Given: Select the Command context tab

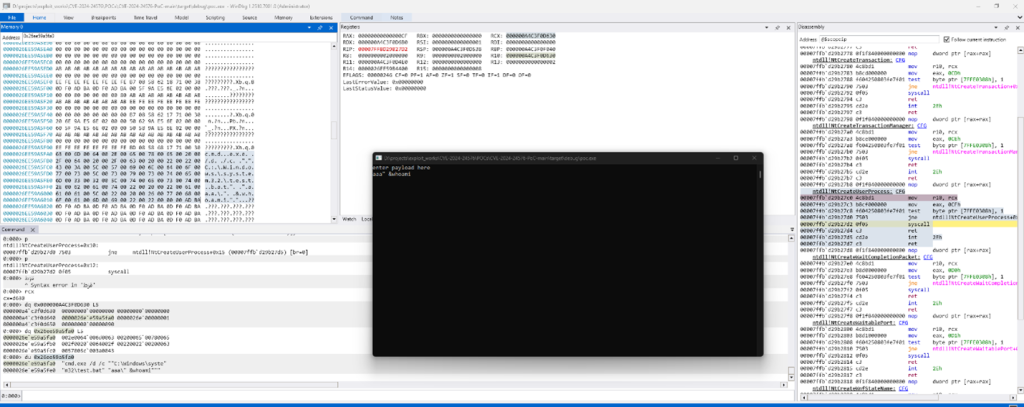Looking at the screenshot, I should [x=361, y=18].
